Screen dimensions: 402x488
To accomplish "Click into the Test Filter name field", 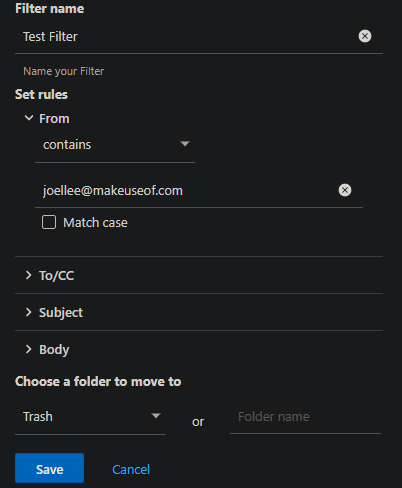I will pos(187,36).
